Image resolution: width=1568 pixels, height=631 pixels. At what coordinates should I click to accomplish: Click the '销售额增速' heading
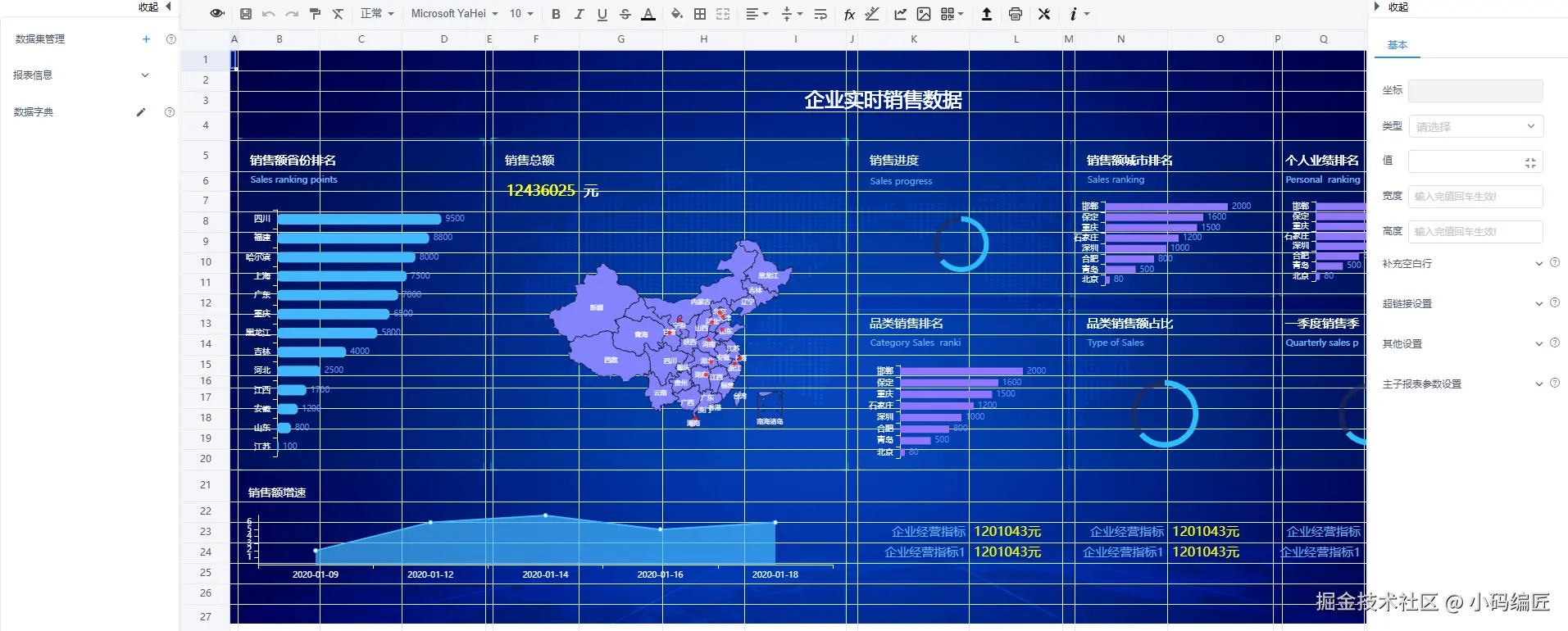click(x=277, y=493)
